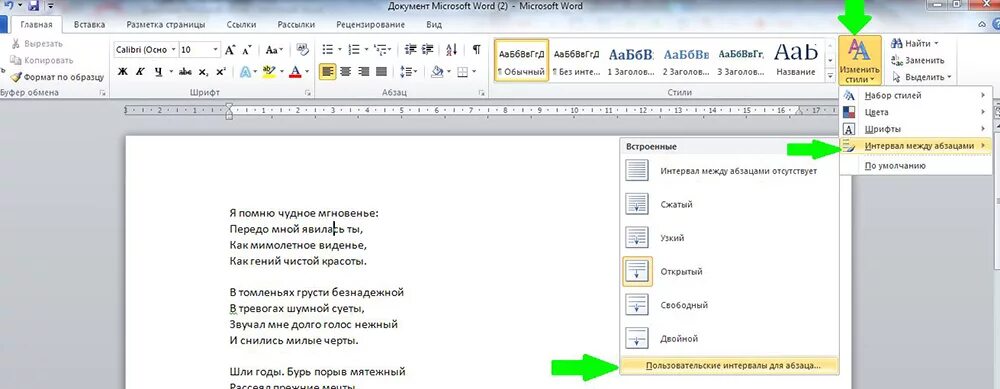Save document from Quick Access toolbar

[33, 6]
